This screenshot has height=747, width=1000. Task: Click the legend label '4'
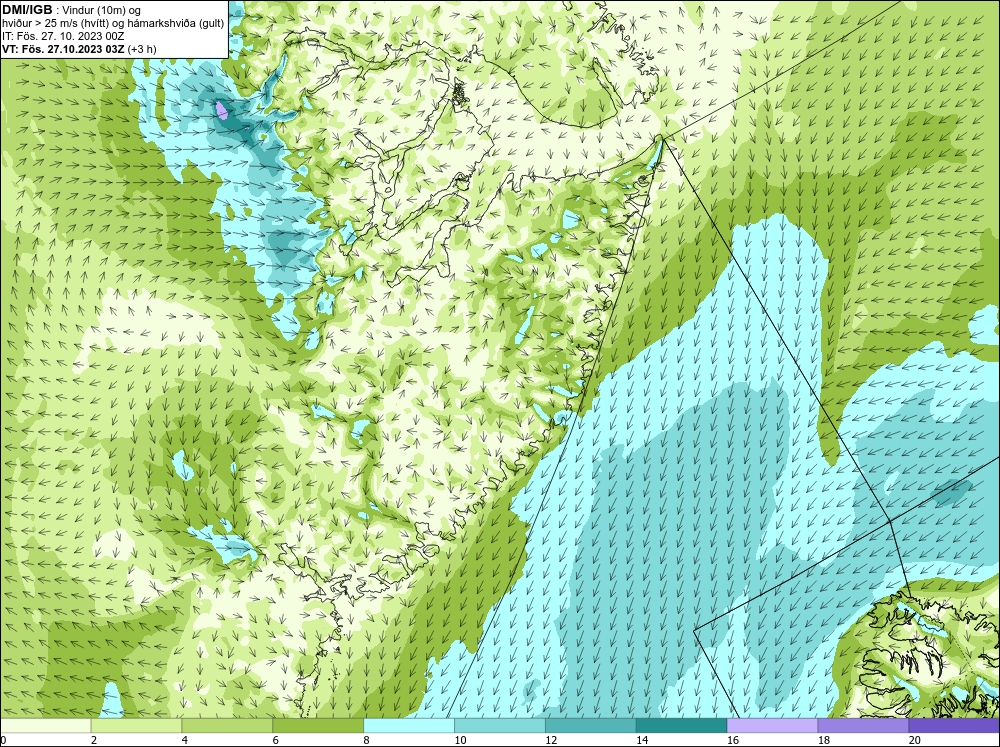(x=185, y=740)
